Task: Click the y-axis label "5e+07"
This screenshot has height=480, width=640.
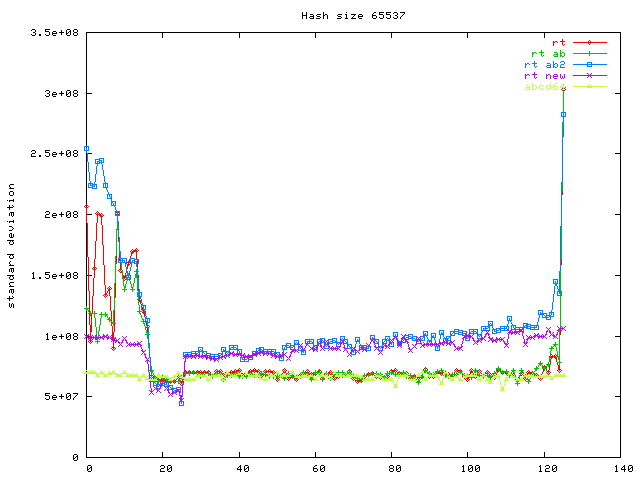Action: (61, 396)
